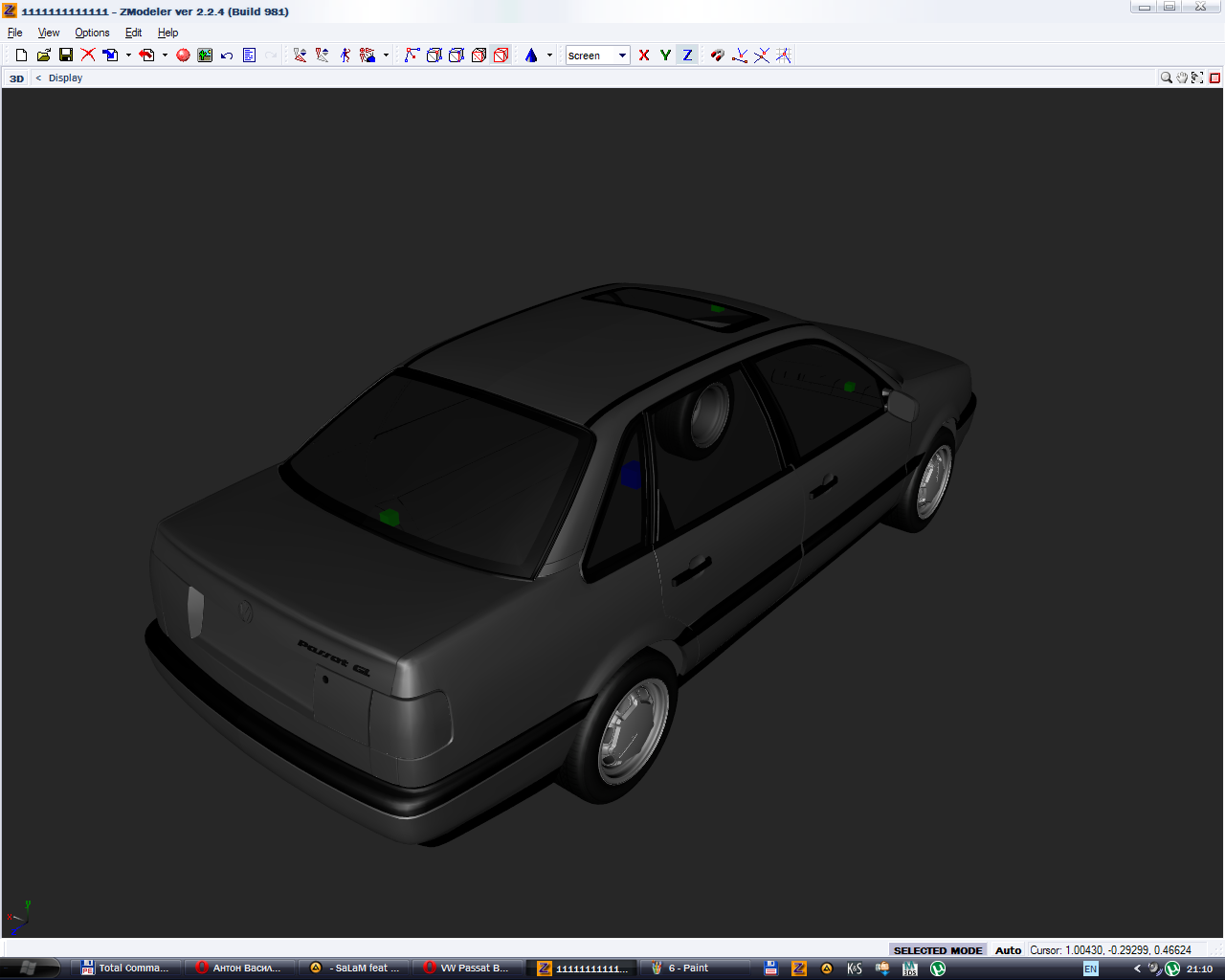Save the model with the floppy disk icon
The height and width of the screenshot is (980, 1225).
66,56
